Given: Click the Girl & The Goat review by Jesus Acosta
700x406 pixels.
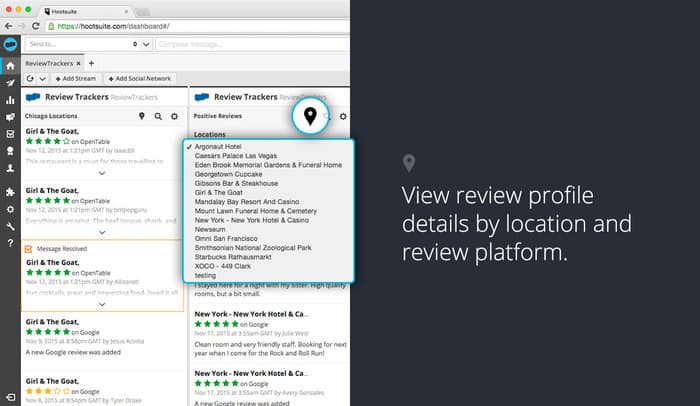Looking at the screenshot, I should click(104, 336).
